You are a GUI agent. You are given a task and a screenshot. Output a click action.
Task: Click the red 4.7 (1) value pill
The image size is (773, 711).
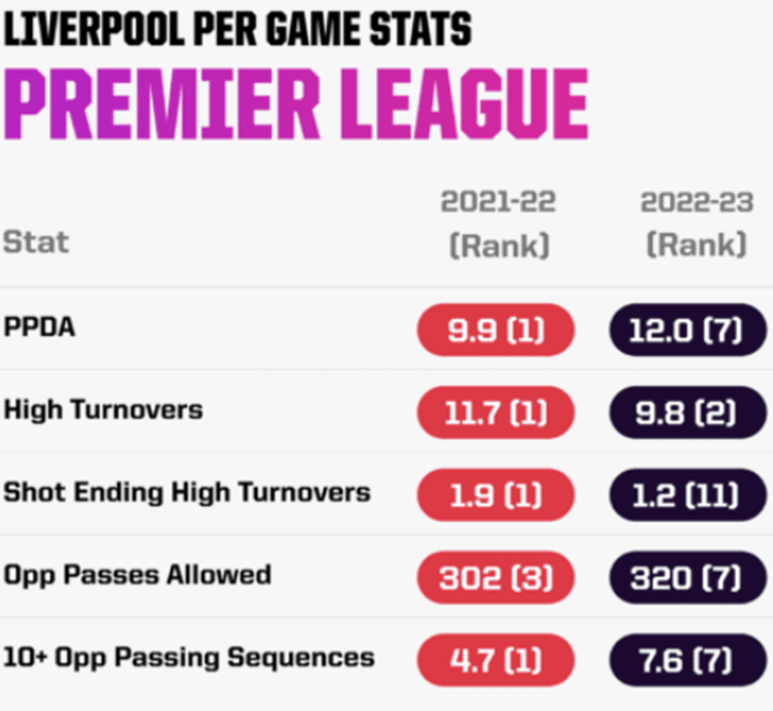click(496, 660)
